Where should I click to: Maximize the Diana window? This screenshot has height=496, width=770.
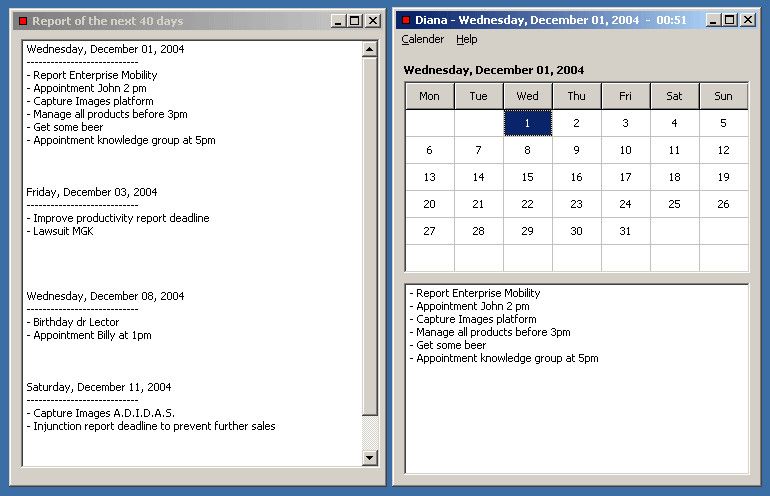click(x=730, y=20)
